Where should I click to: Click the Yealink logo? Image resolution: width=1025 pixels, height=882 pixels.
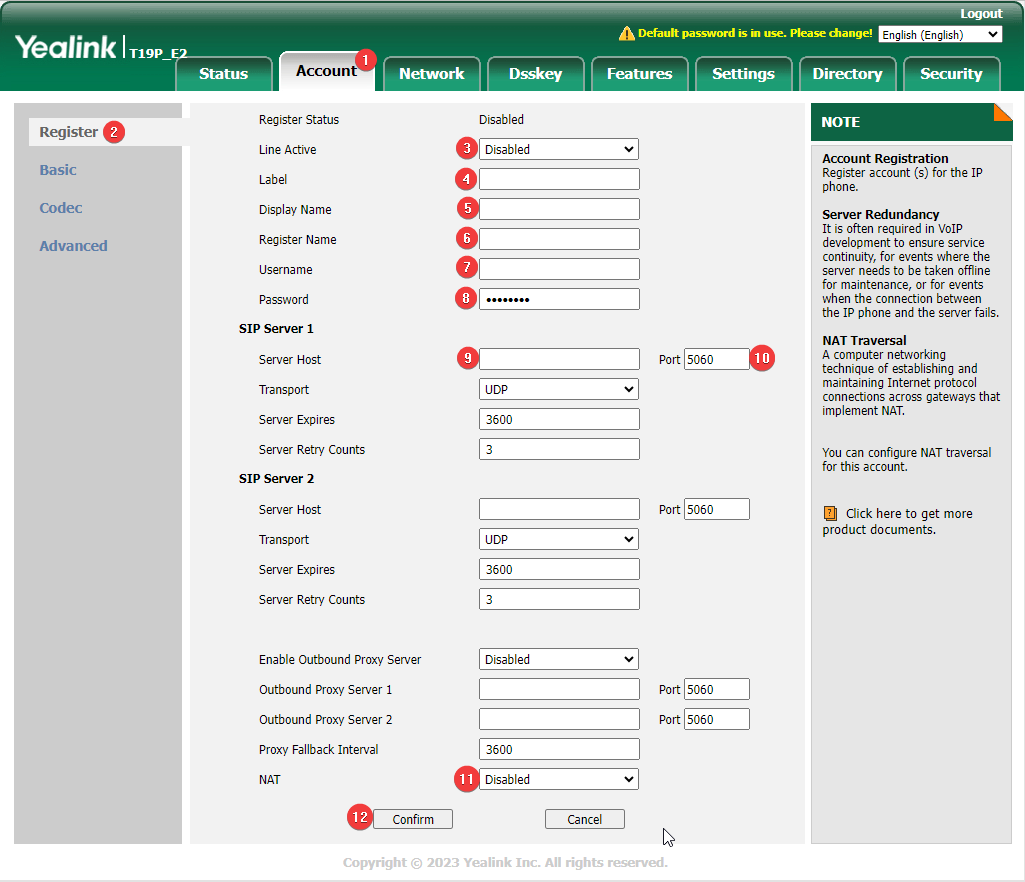[x=66, y=46]
